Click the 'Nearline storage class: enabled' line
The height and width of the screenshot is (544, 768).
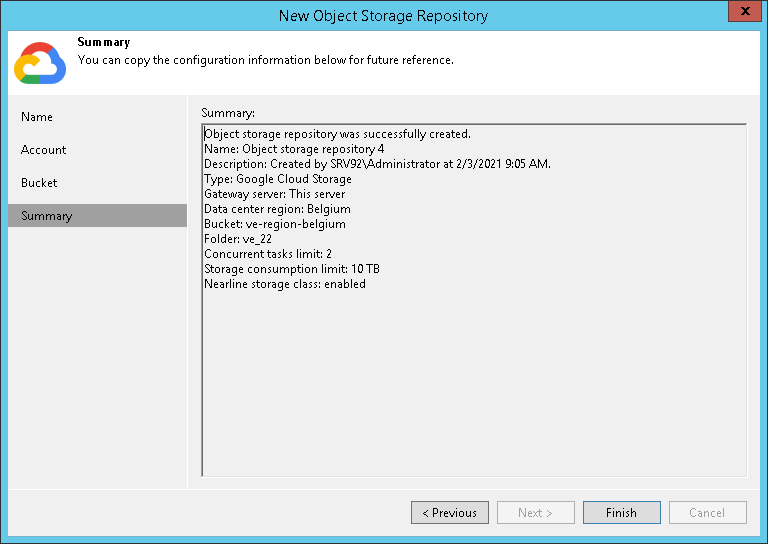coord(285,284)
